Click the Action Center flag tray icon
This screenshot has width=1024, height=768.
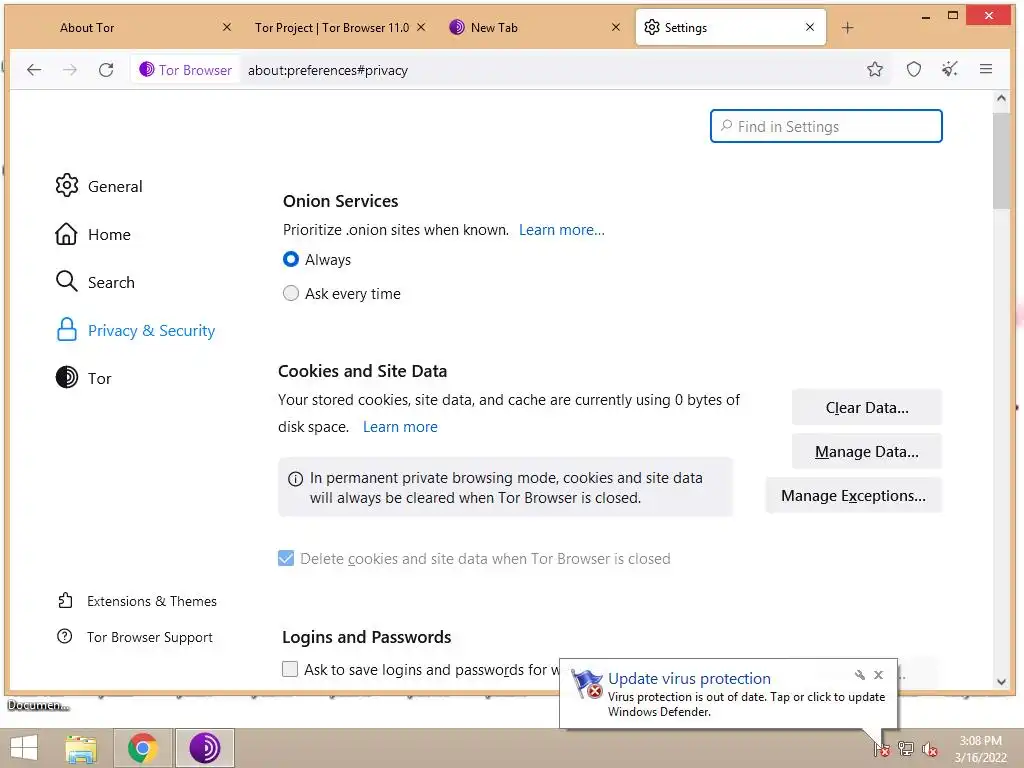[x=882, y=748]
